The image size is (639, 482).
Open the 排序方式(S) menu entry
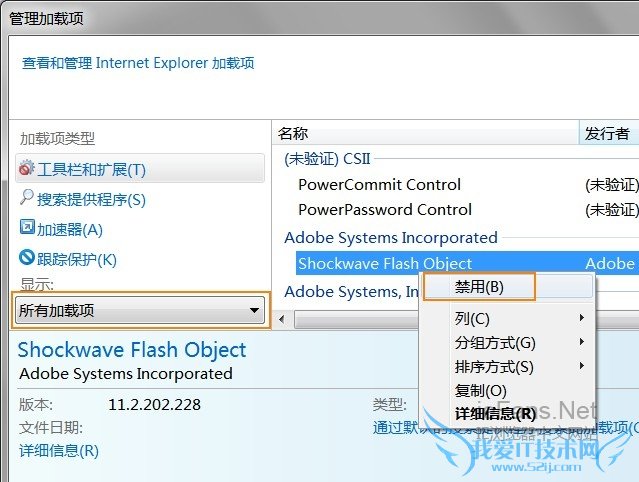[494, 367]
